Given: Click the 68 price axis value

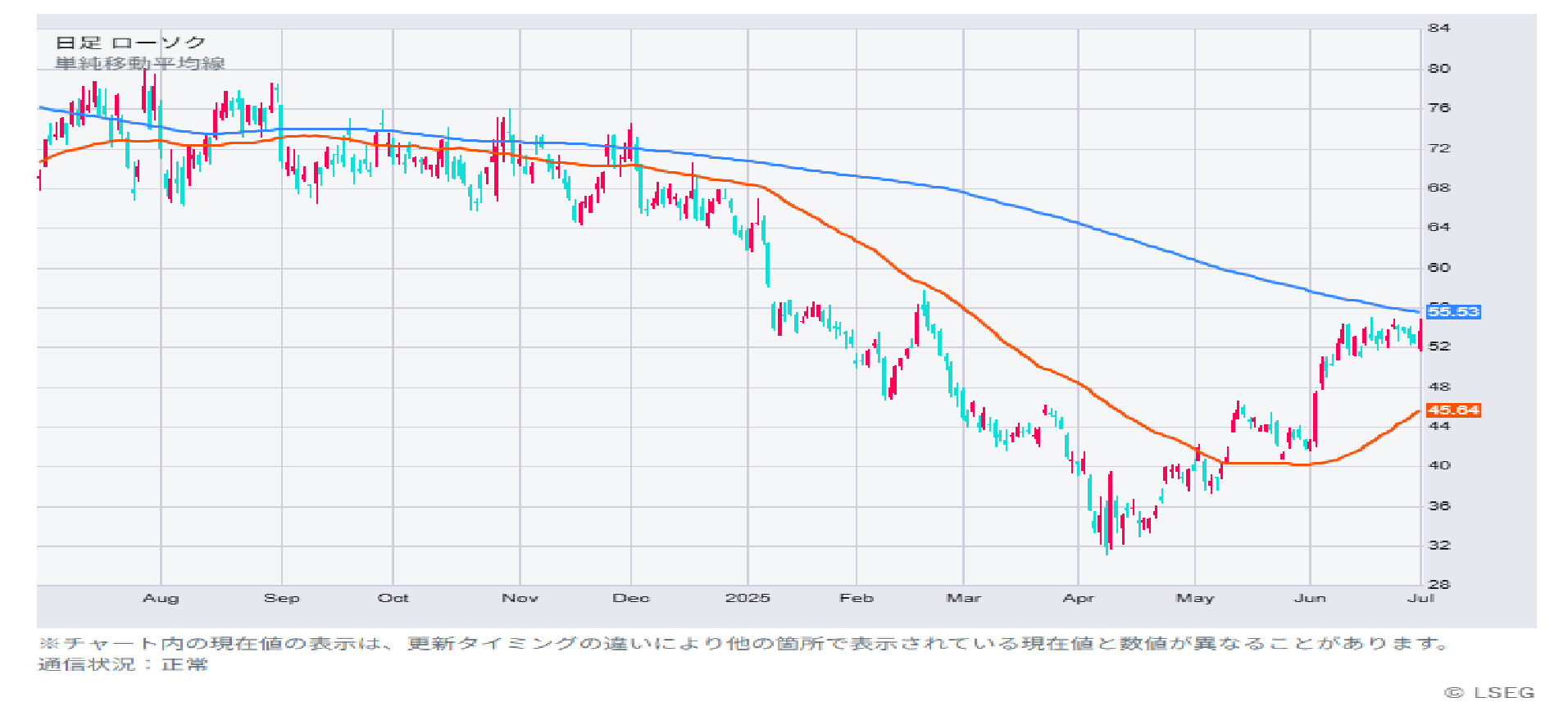Looking at the screenshot, I should [x=1439, y=187].
